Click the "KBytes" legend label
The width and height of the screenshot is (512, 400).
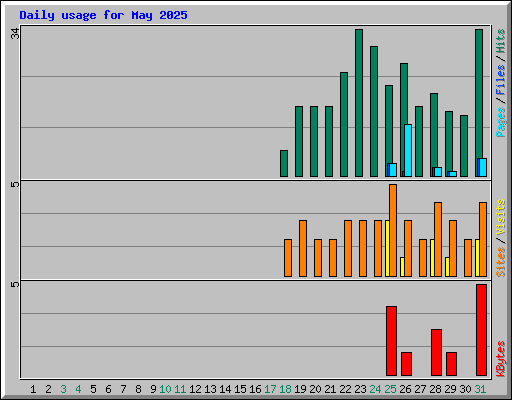tap(501, 359)
